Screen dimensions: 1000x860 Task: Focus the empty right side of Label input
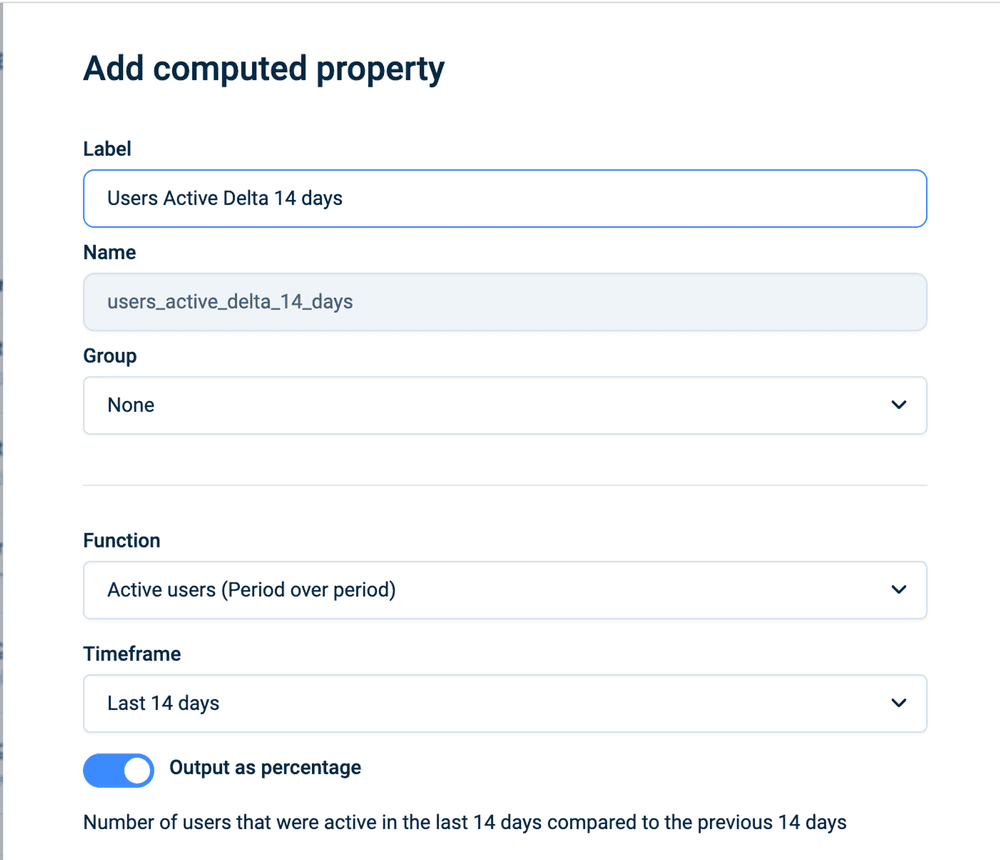(x=700, y=198)
